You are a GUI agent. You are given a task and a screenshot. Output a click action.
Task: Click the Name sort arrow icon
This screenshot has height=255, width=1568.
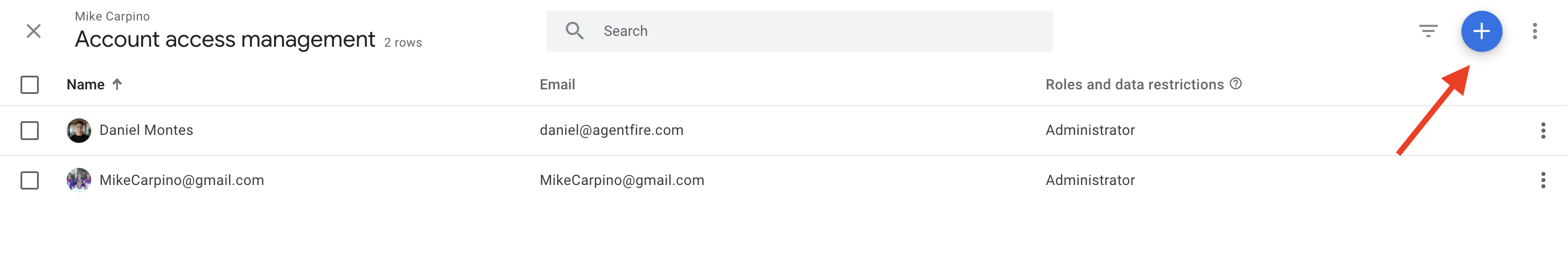117,84
